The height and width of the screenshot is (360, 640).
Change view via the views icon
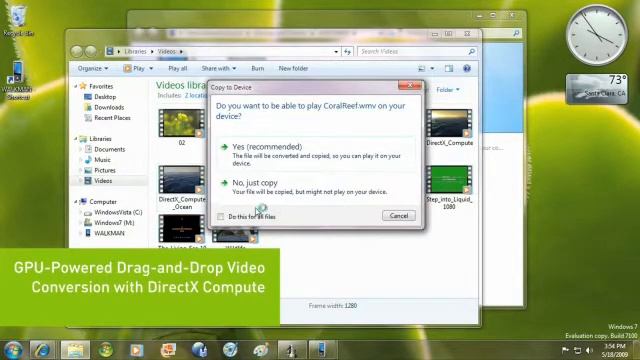[x=422, y=69]
